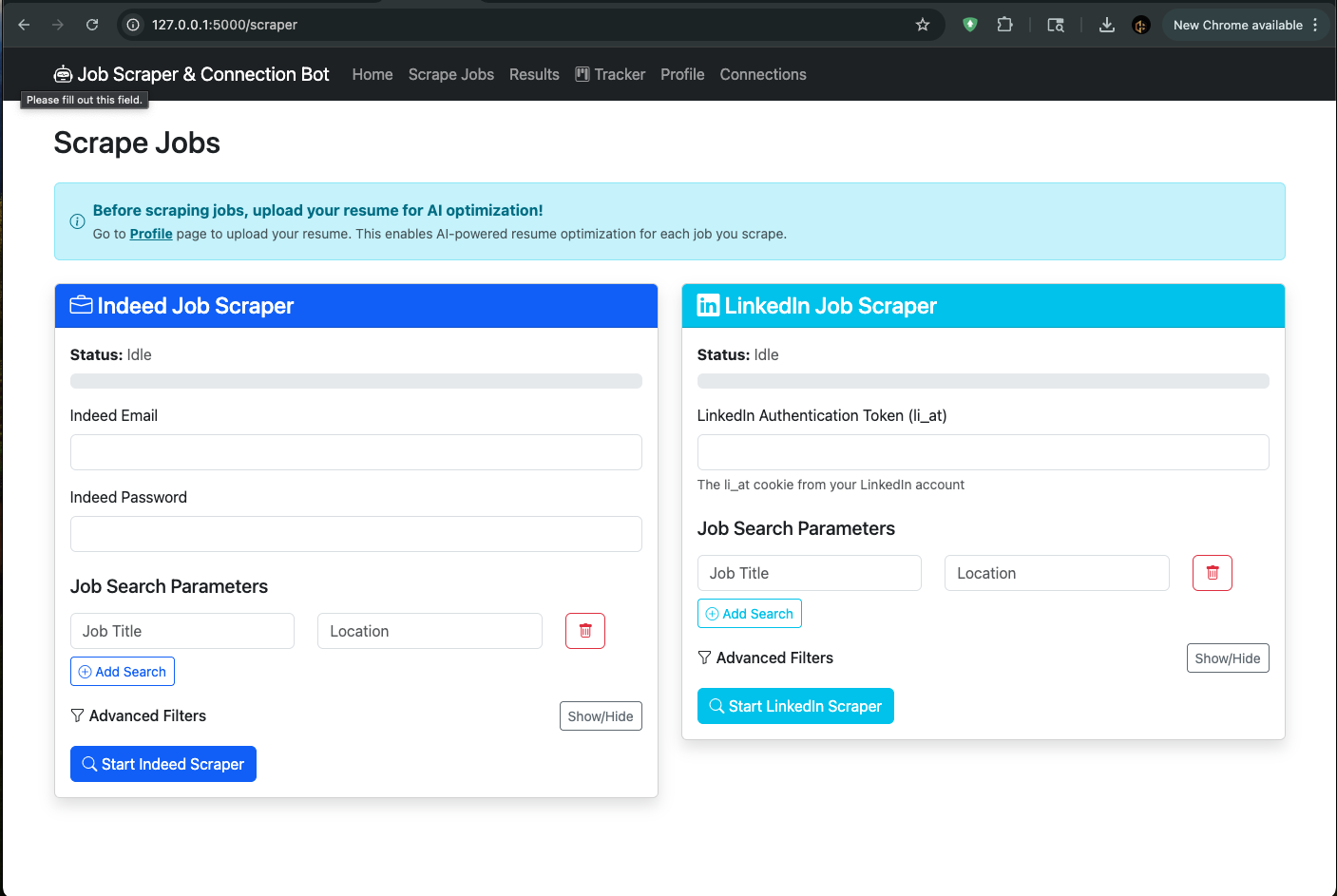
Task: Bookmark this page with the star icon
Action: pyautogui.click(x=923, y=25)
